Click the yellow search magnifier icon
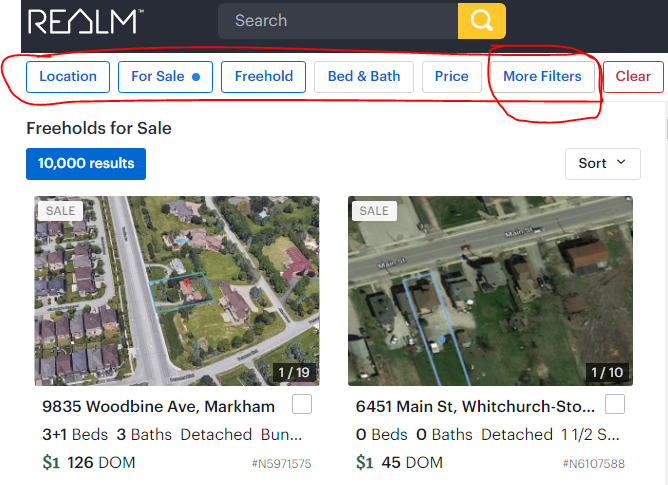The height and width of the screenshot is (485, 668). point(482,21)
